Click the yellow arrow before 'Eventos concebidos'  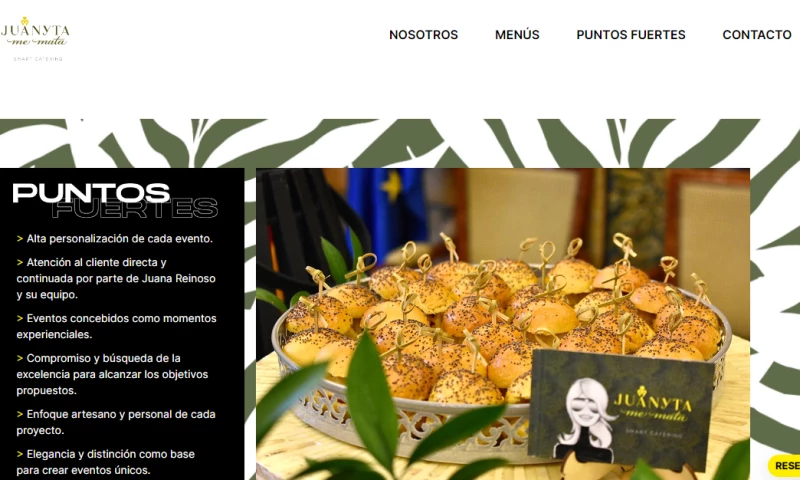pos(20,318)
